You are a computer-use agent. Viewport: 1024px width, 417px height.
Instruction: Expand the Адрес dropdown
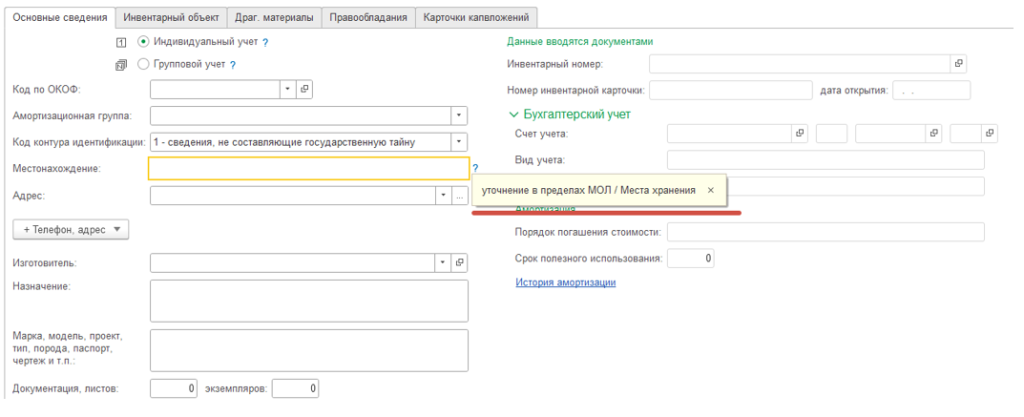(443, 196)
